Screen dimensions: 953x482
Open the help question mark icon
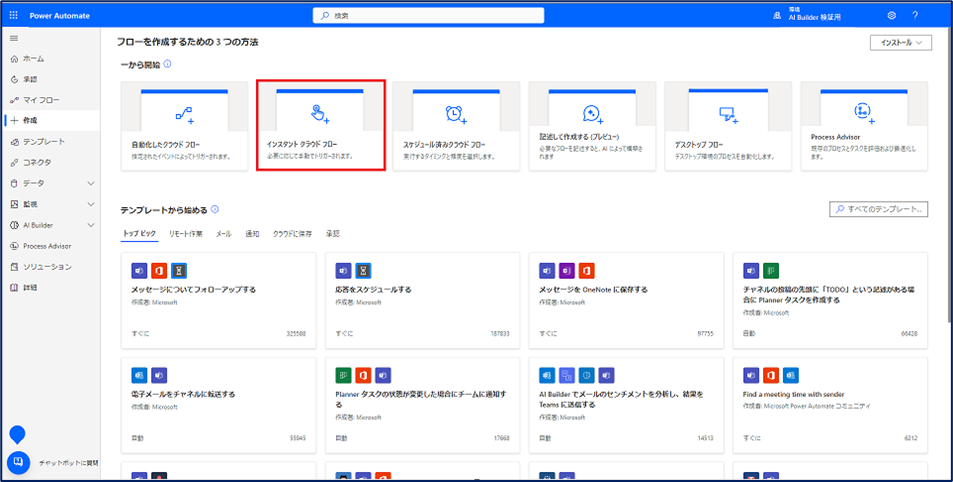pyautogui.click(x=915, y=16)
